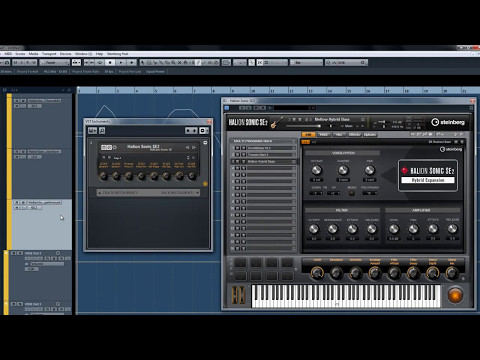Image resolution: width=480 pixels, height=360 pixels.
Task: Click the Amplifier Release knob
Action: pyautogui.click(x=452, y=229)
